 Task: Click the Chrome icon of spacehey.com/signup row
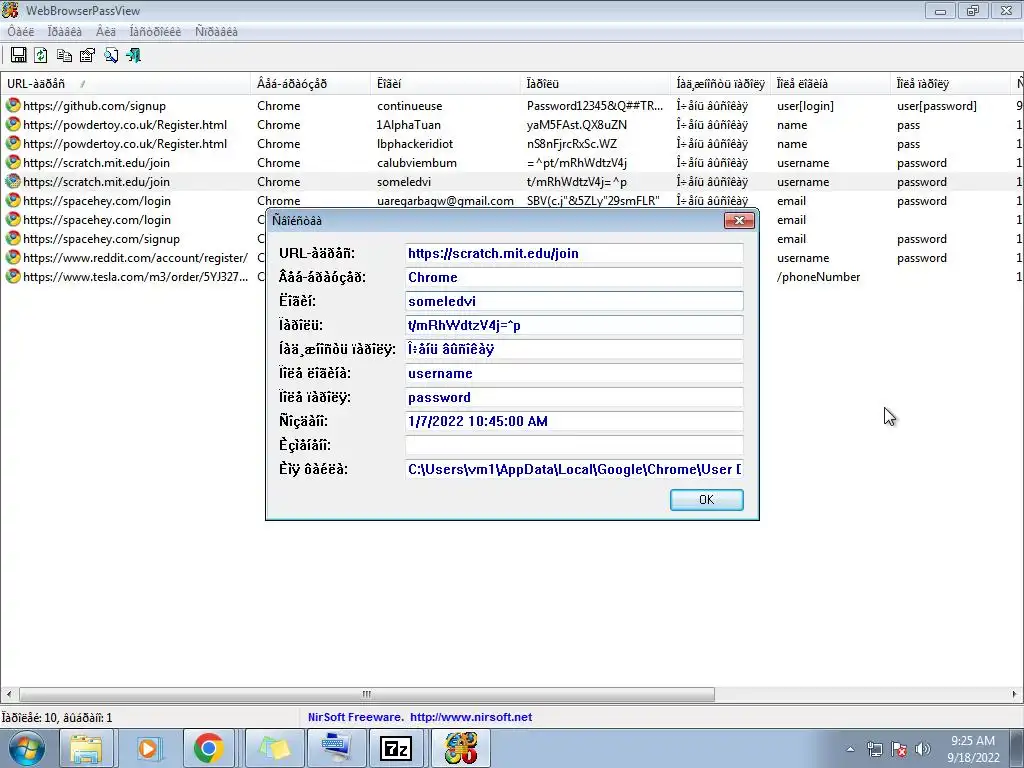click(12, 238)
